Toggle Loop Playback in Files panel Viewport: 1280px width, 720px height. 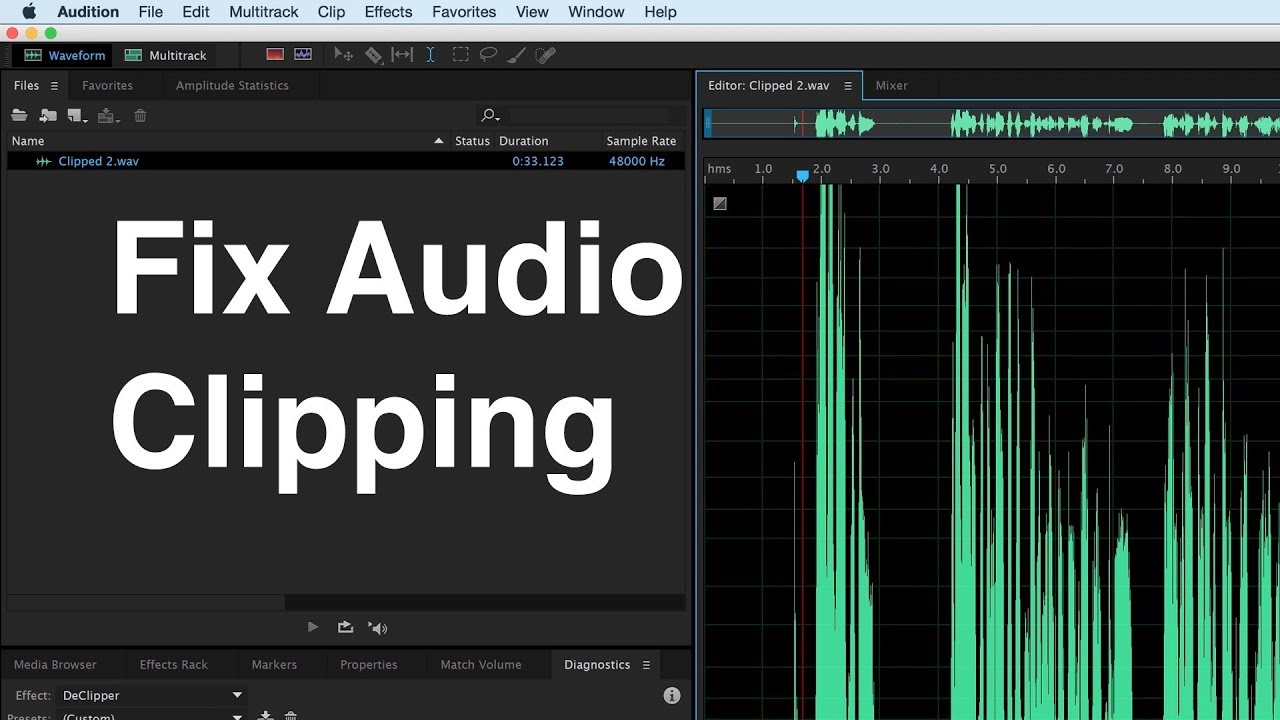[345, 627]
